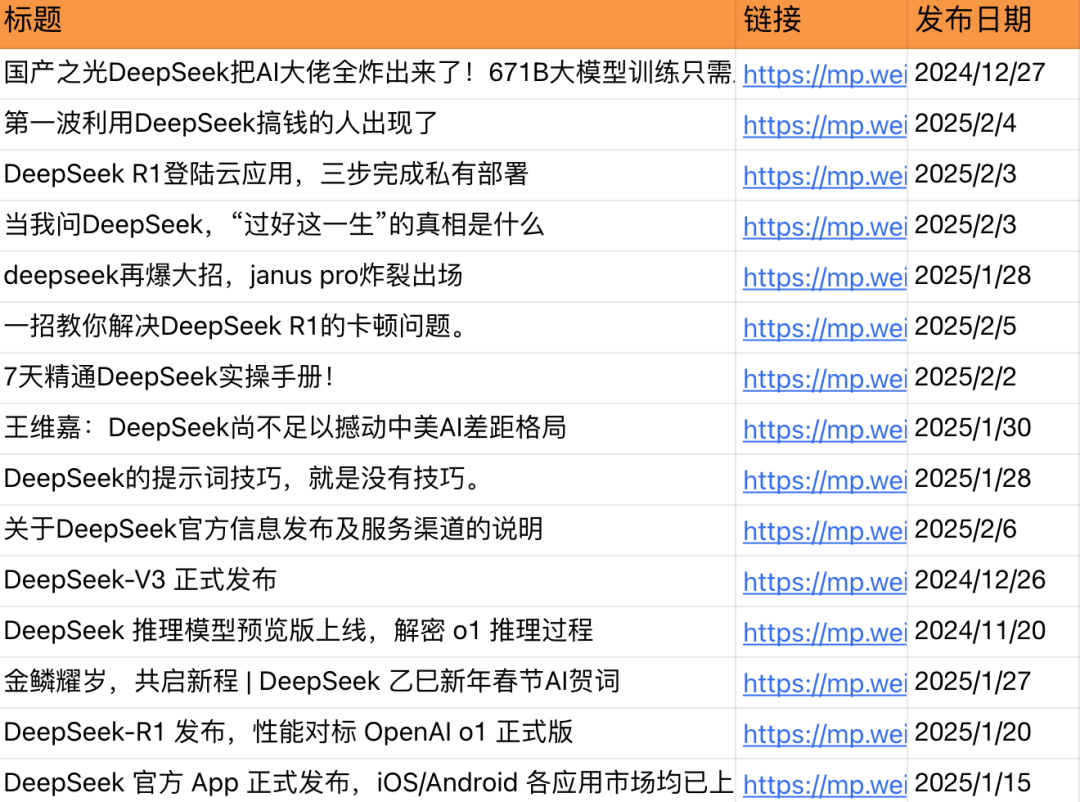Open the link for 卡顿问题 row

click(x=824, y=328)
